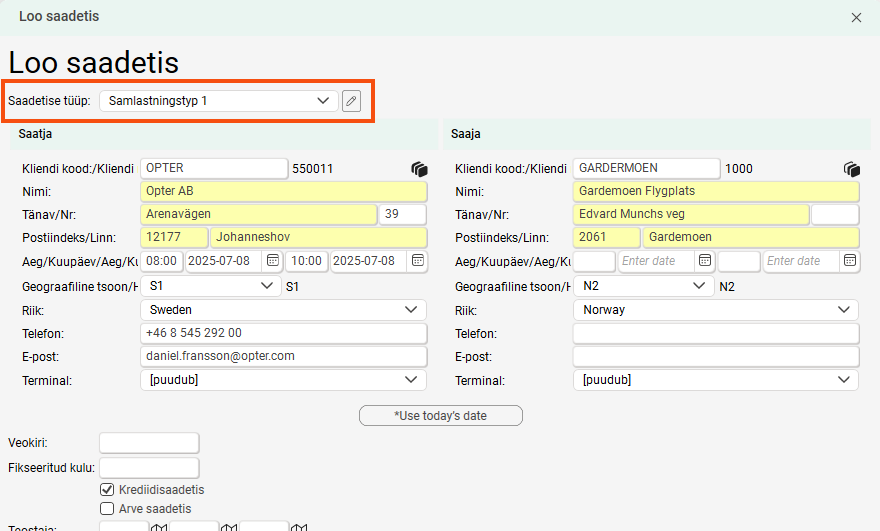Open the receiver address book icon
This screenshot has height=531, width=880.
(852, 169)
